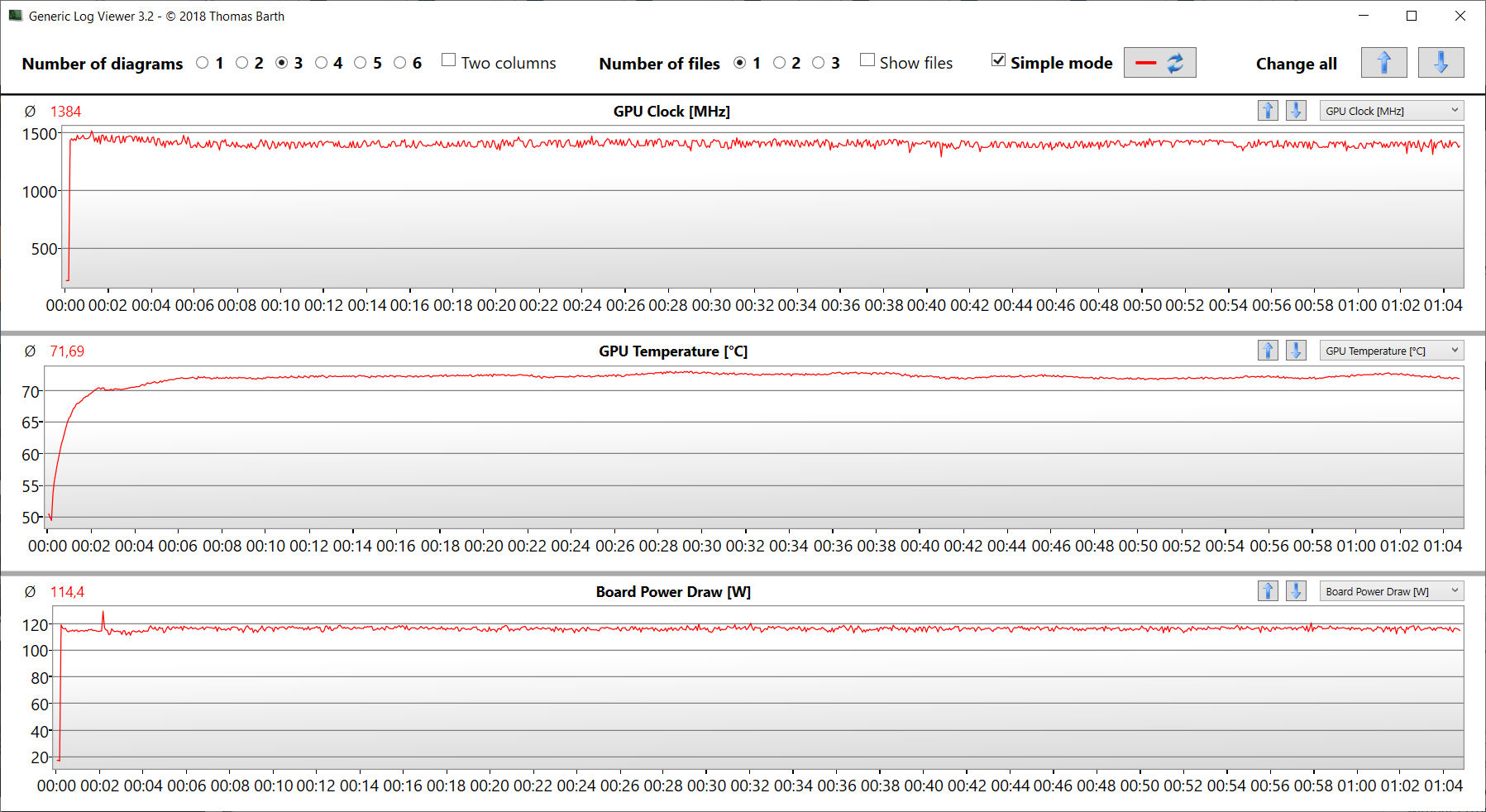
Task: Select 6 for number of diagrams
Action: 400,63
